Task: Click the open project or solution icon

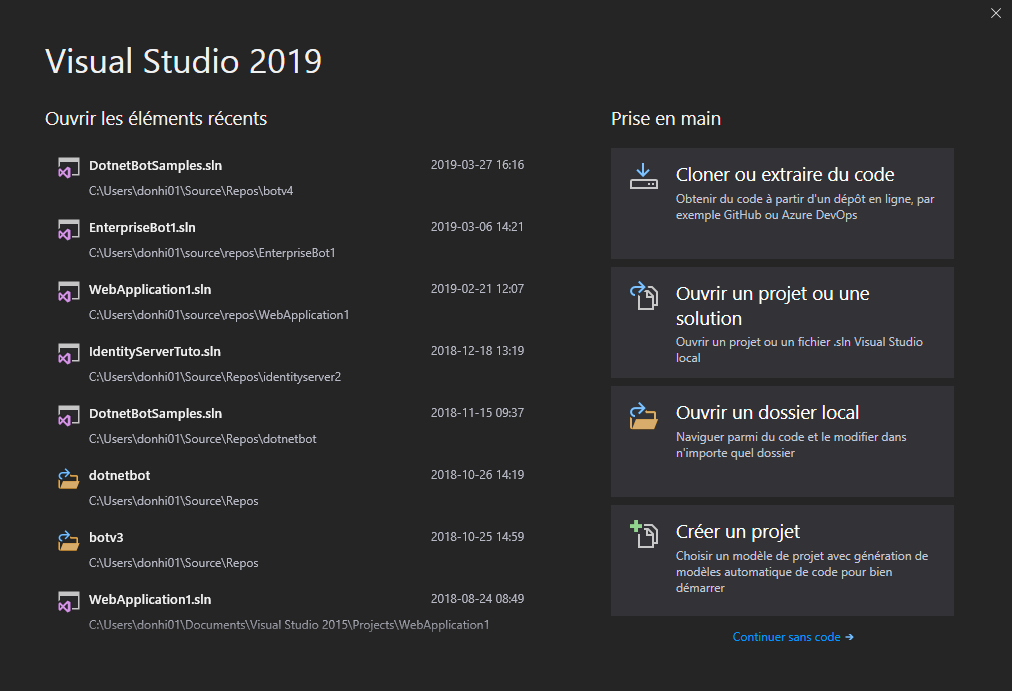Action: (643, 296)
